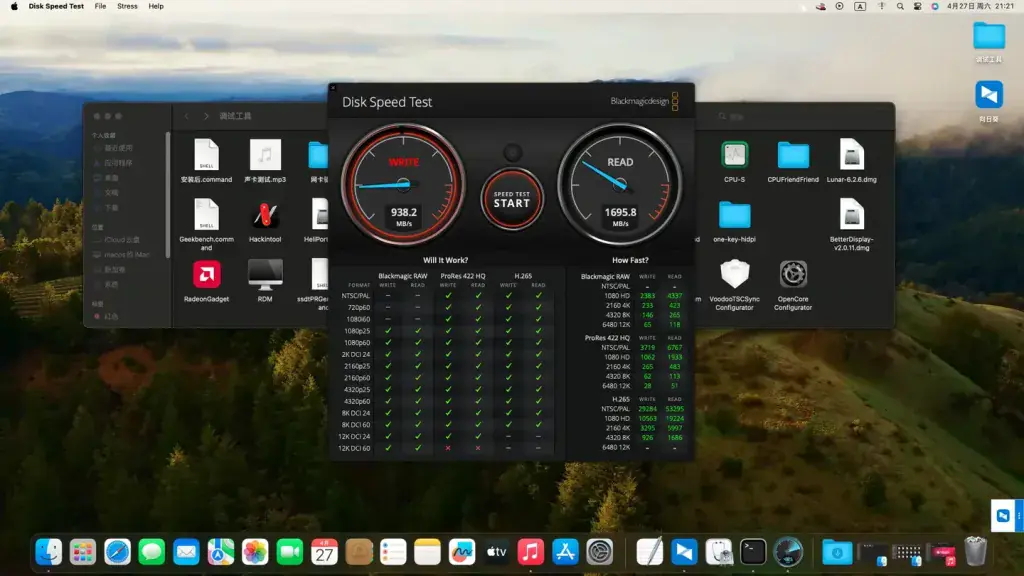Image resolution: width=1024 pixels, height=576 pixels.
Task: Select CPU-S app in Finder
Action: pos(735,161)
